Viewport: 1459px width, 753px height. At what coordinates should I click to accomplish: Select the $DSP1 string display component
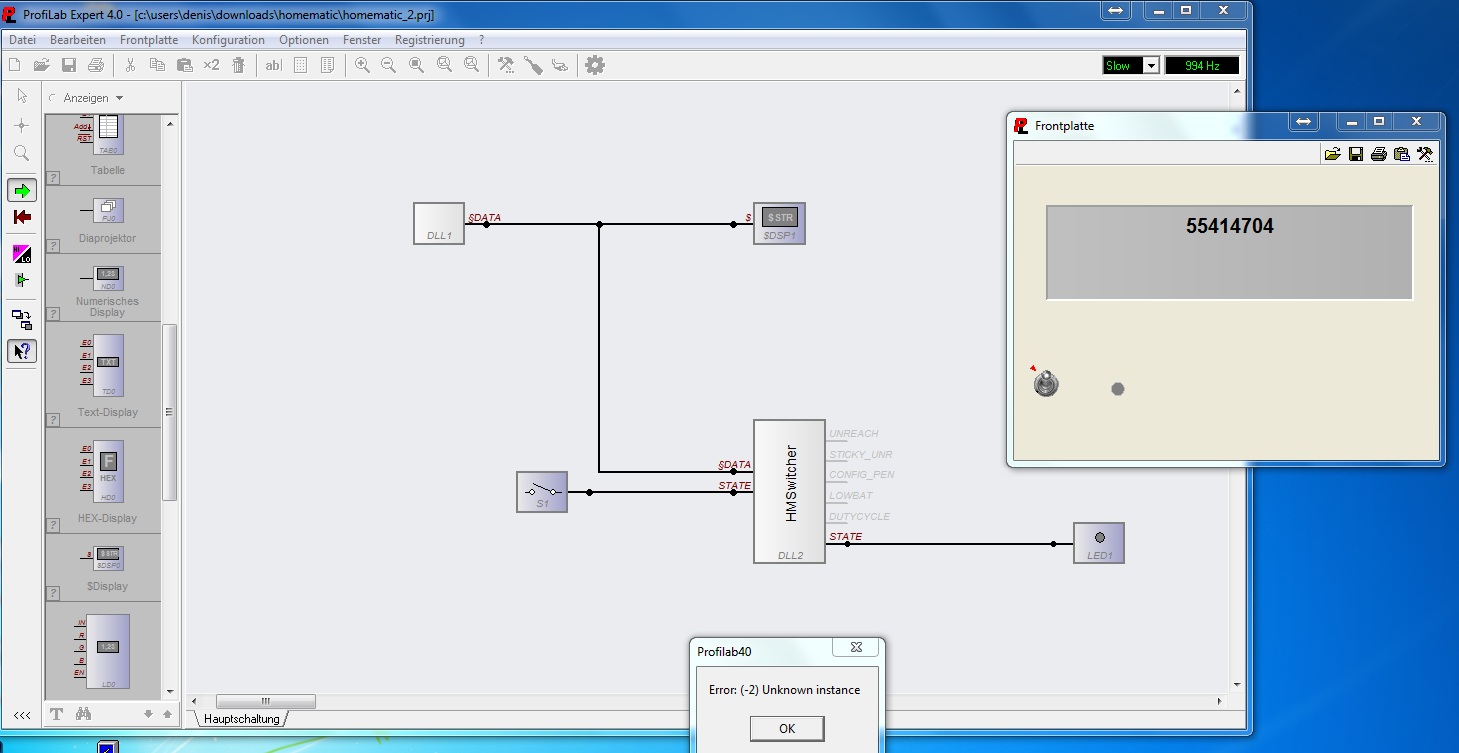(779, 223)
